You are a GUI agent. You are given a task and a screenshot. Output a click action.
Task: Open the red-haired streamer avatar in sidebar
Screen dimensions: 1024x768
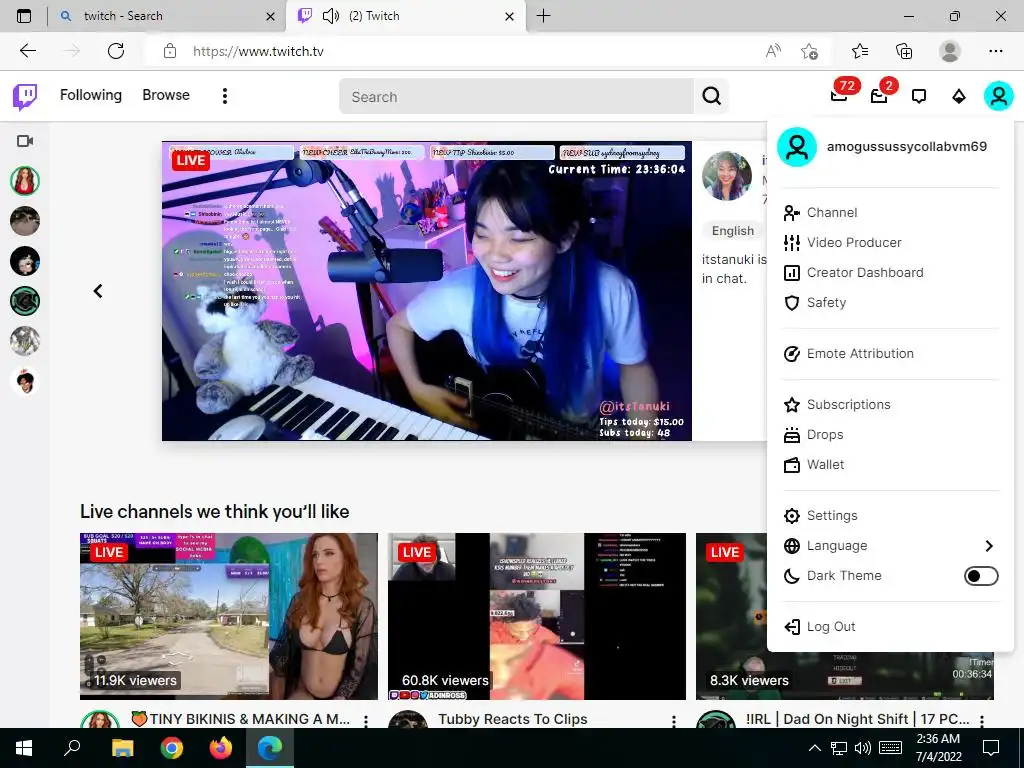tap(25, 181)
